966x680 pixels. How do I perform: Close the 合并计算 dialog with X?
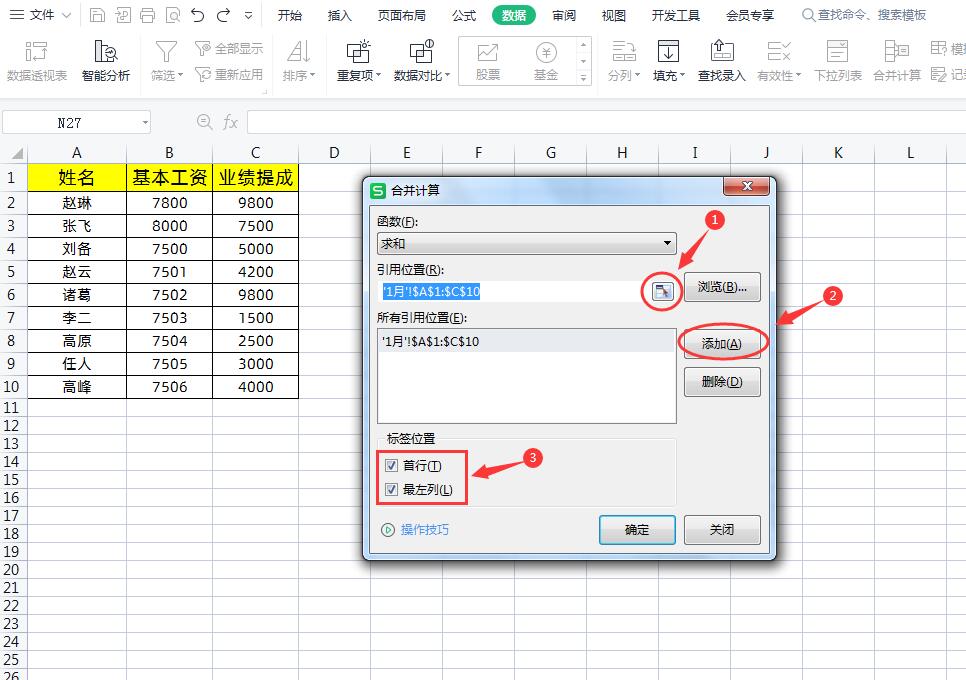(x=747, y=186)
